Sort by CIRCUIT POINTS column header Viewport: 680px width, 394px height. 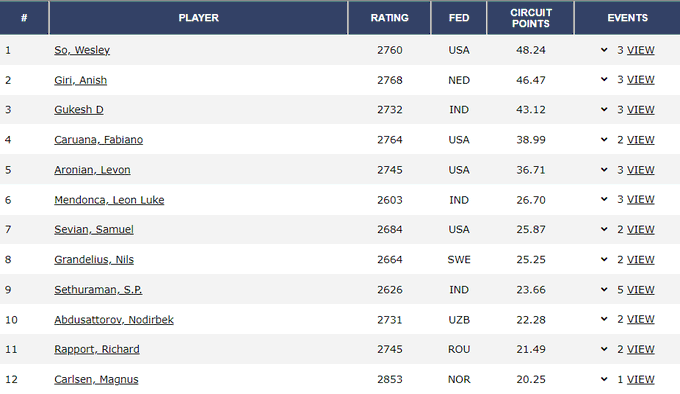(x=530, y=18)
